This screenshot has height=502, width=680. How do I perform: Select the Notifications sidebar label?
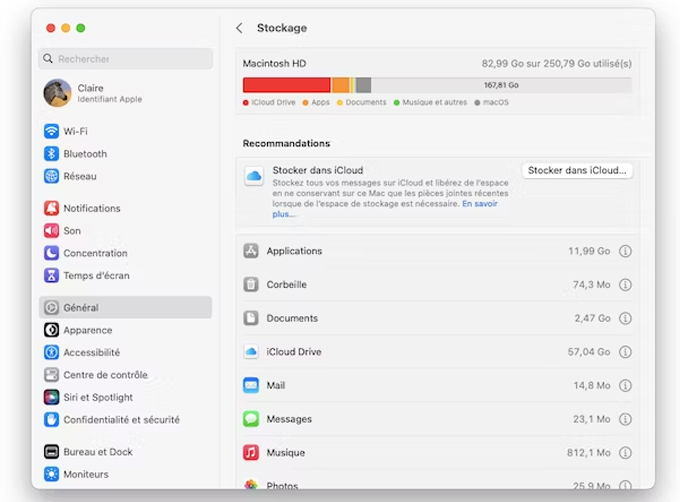(92, 209)
